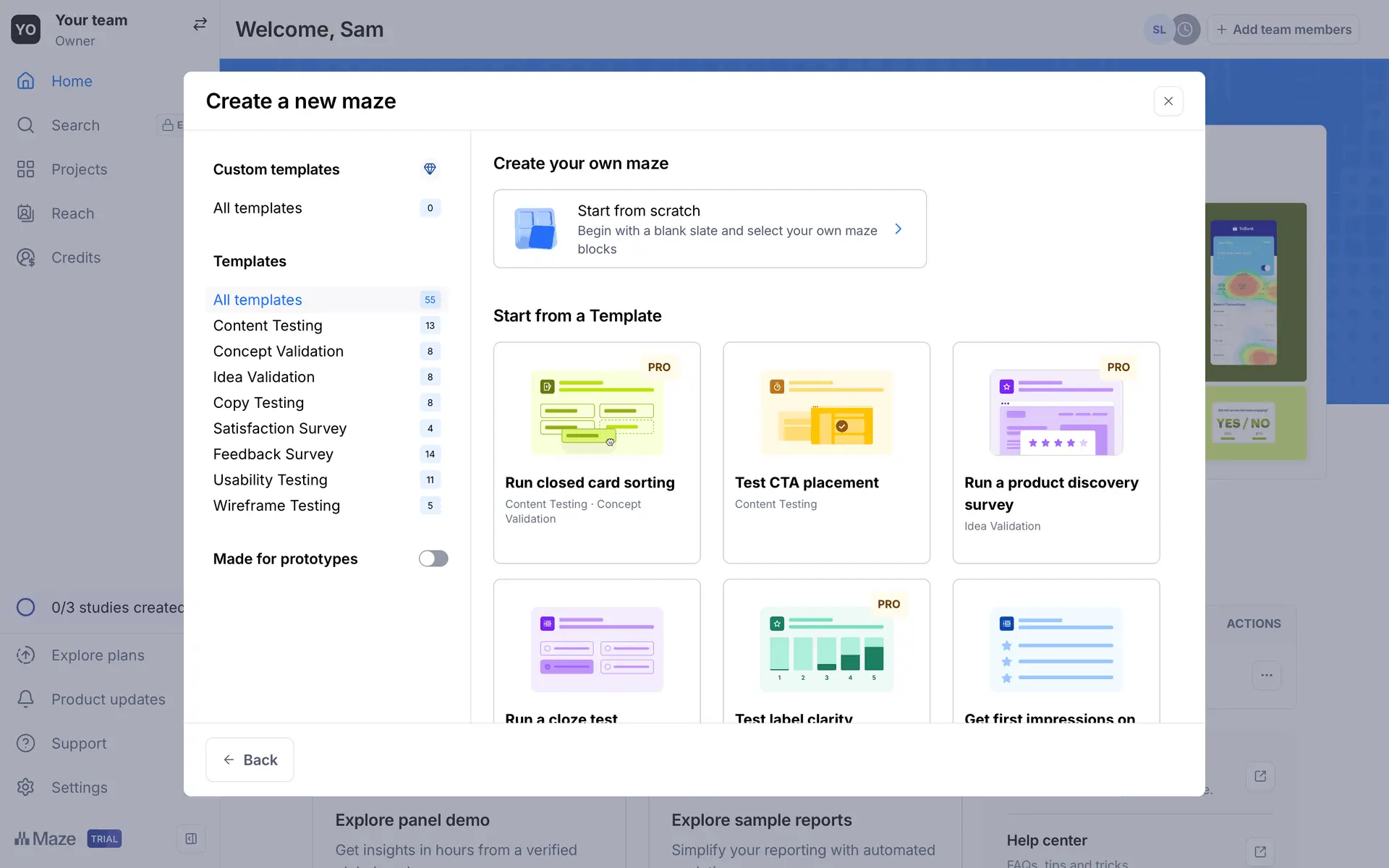Click the Credits sidebar icon
The height and width of the screenshot is (868, 1389).
(26, 258)
